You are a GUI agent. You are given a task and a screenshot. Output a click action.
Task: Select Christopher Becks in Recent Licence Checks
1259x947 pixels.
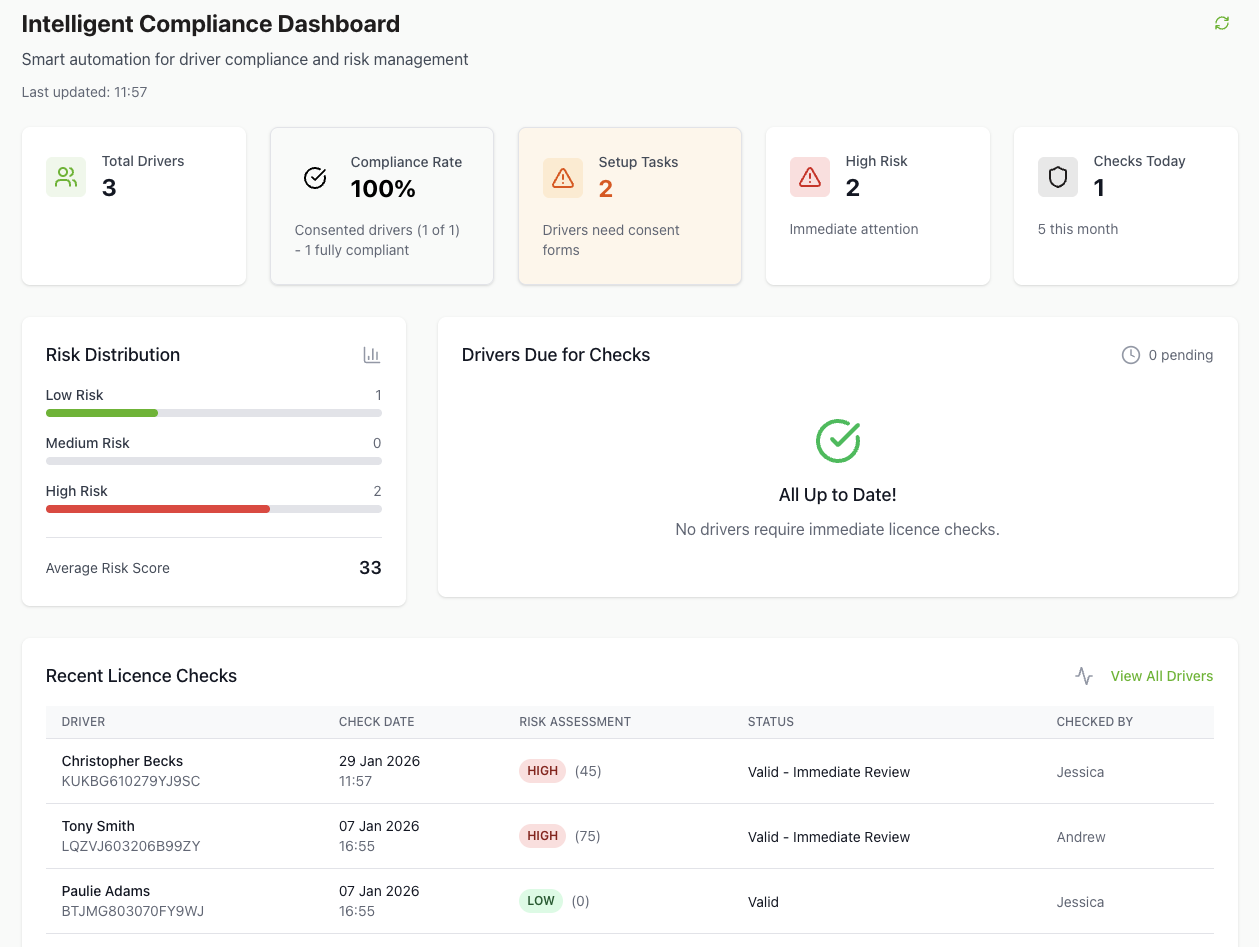click(122, 760)
